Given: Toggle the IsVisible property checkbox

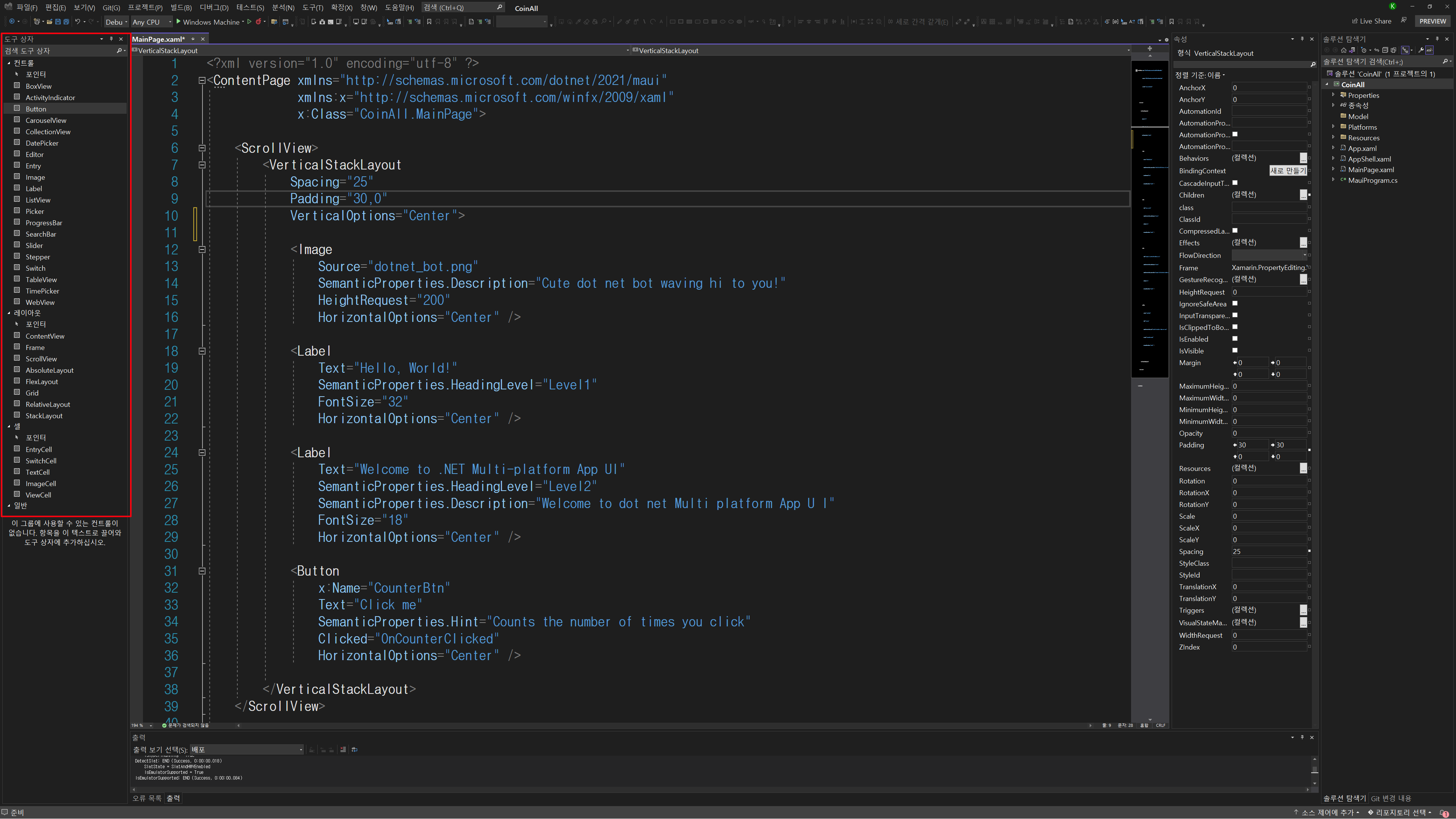Looking at the screenshot, I should pyautogui.click(x=1235, y=351).
